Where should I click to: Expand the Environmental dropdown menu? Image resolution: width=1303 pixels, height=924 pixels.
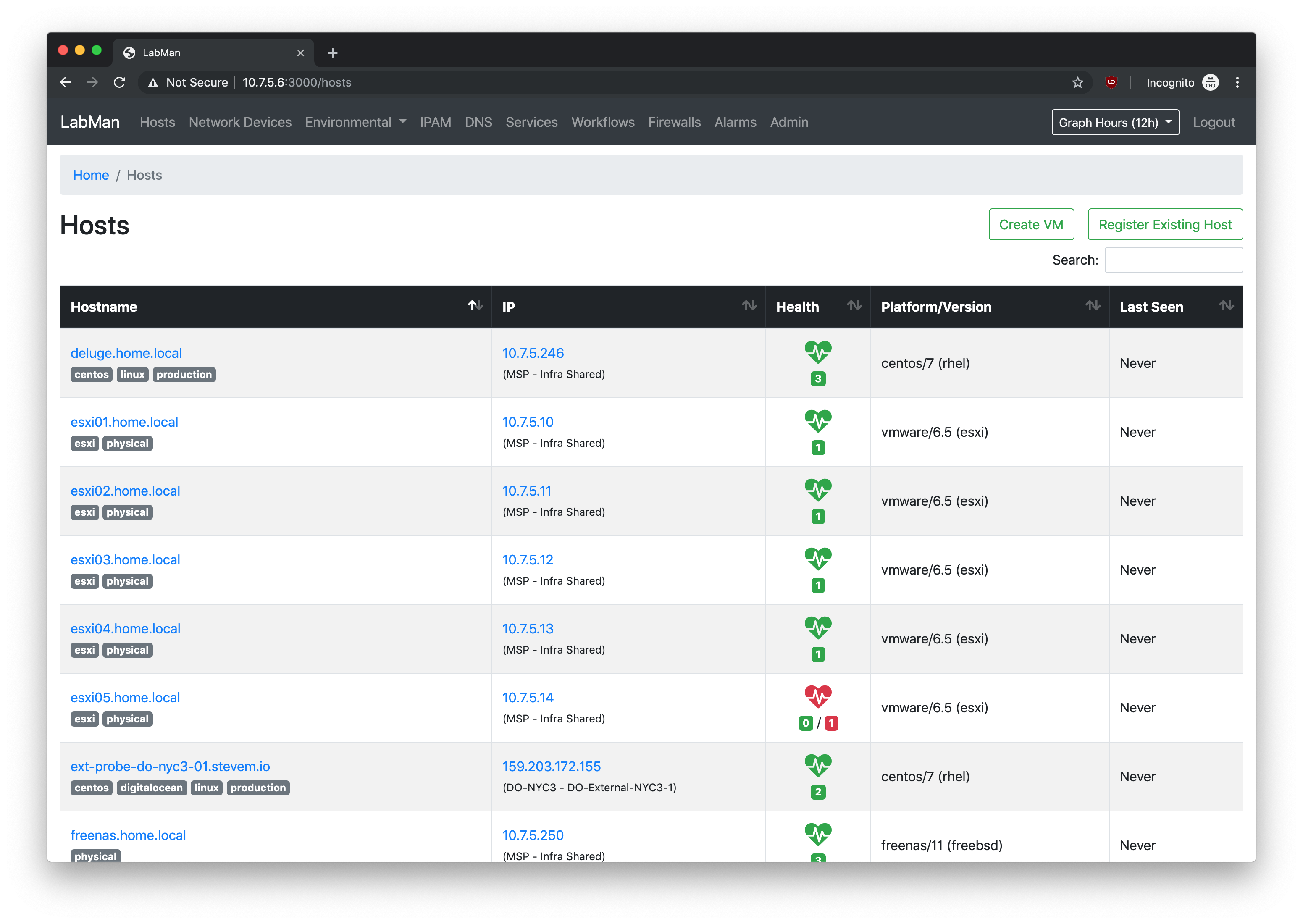point(355,122)
